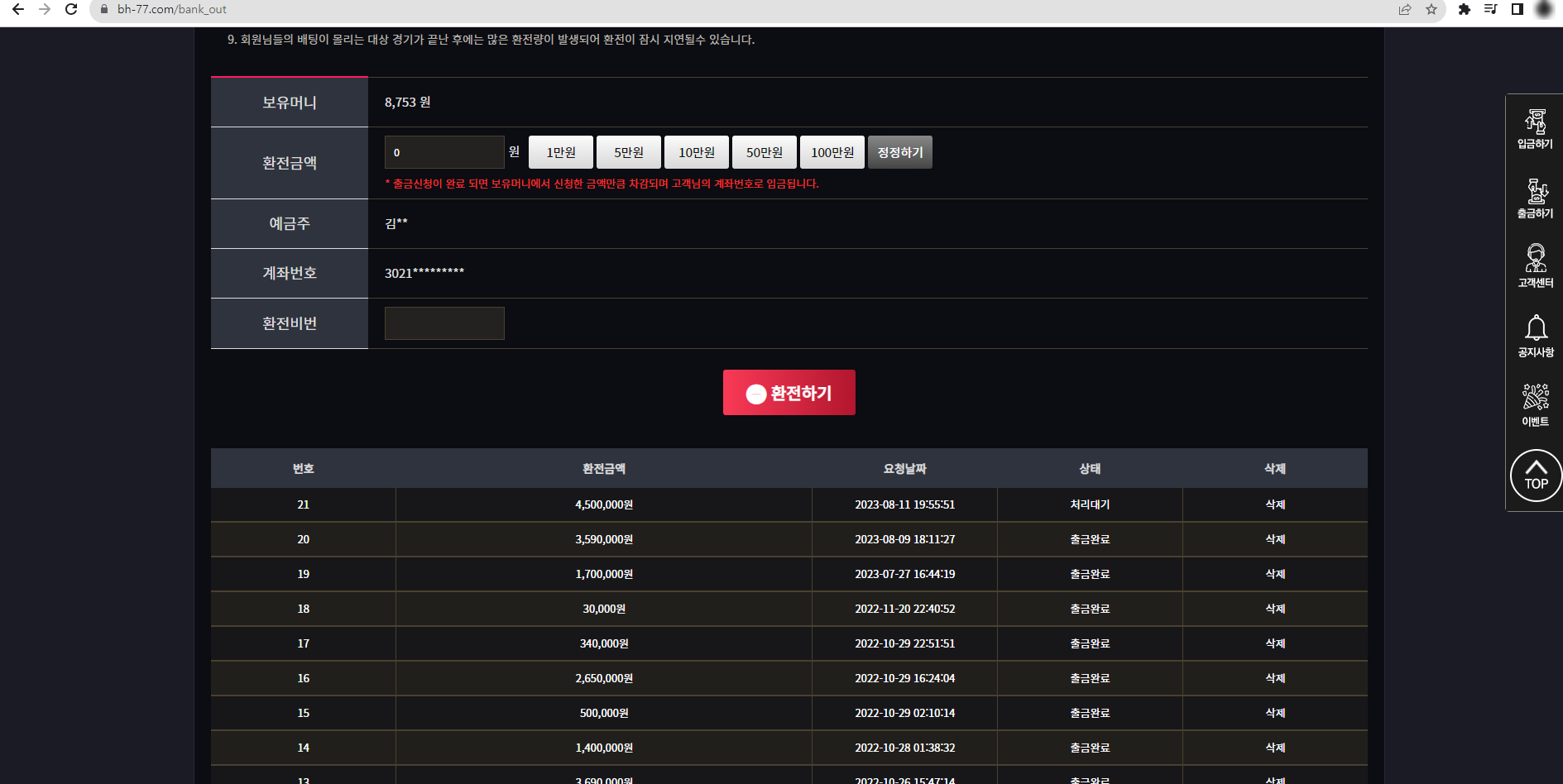Delete row 15 using its 삭제 link
Image resolution: width=1563 pixels, height=784 pixels.
[x=1275, y=713]
